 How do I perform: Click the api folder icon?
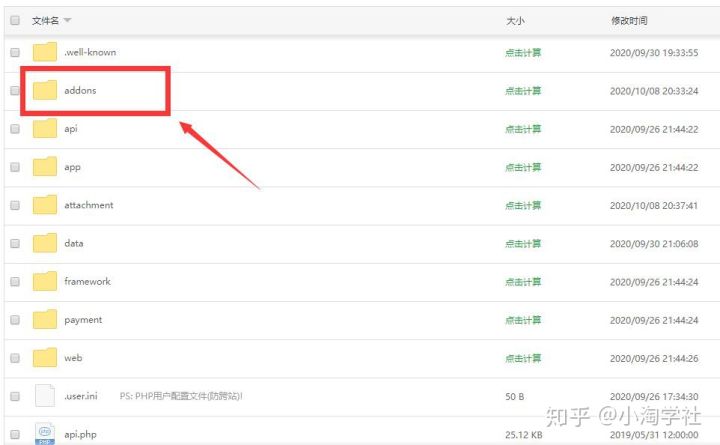coord(45,128)
